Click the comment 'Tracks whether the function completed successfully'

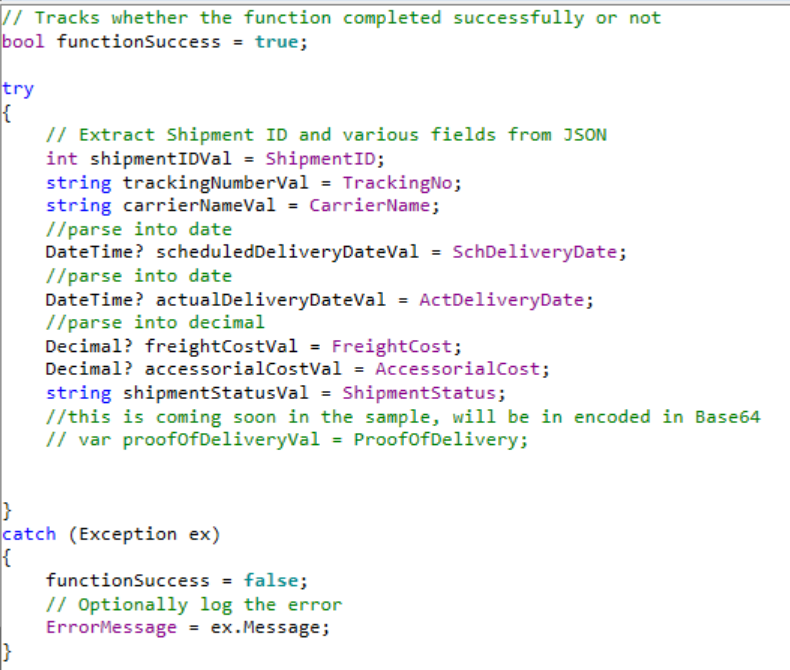click(332, 18)
